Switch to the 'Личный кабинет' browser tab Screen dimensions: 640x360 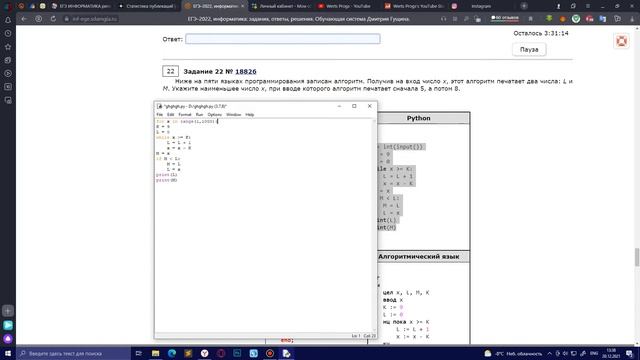tap(282, 6)
